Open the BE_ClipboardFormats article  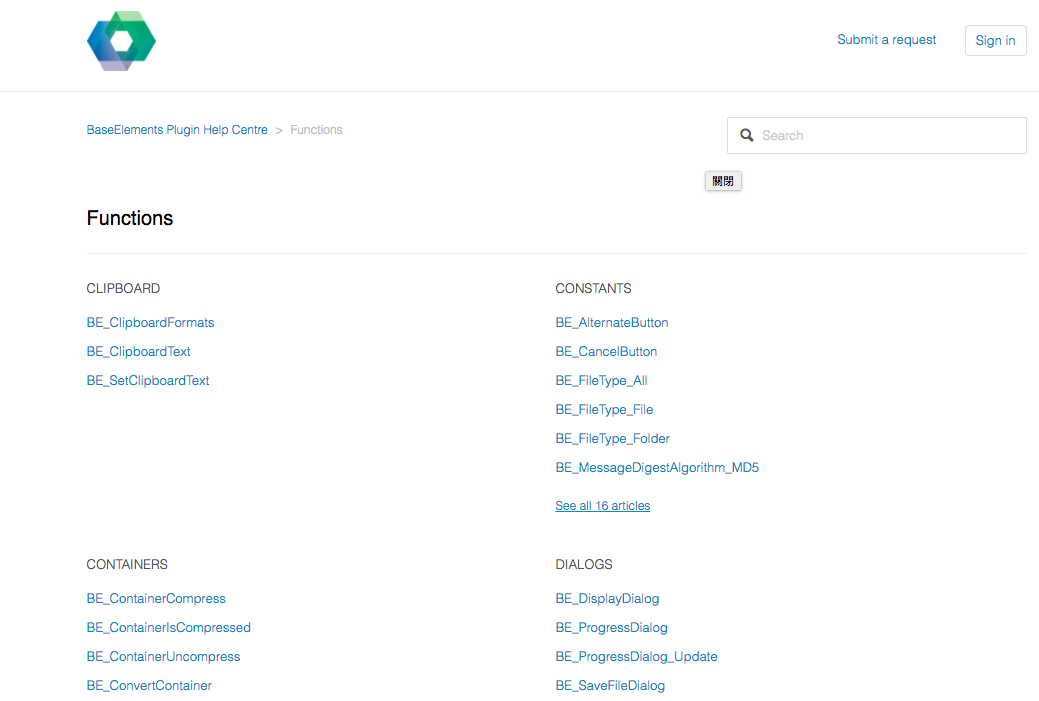click(x=150, y=323)
